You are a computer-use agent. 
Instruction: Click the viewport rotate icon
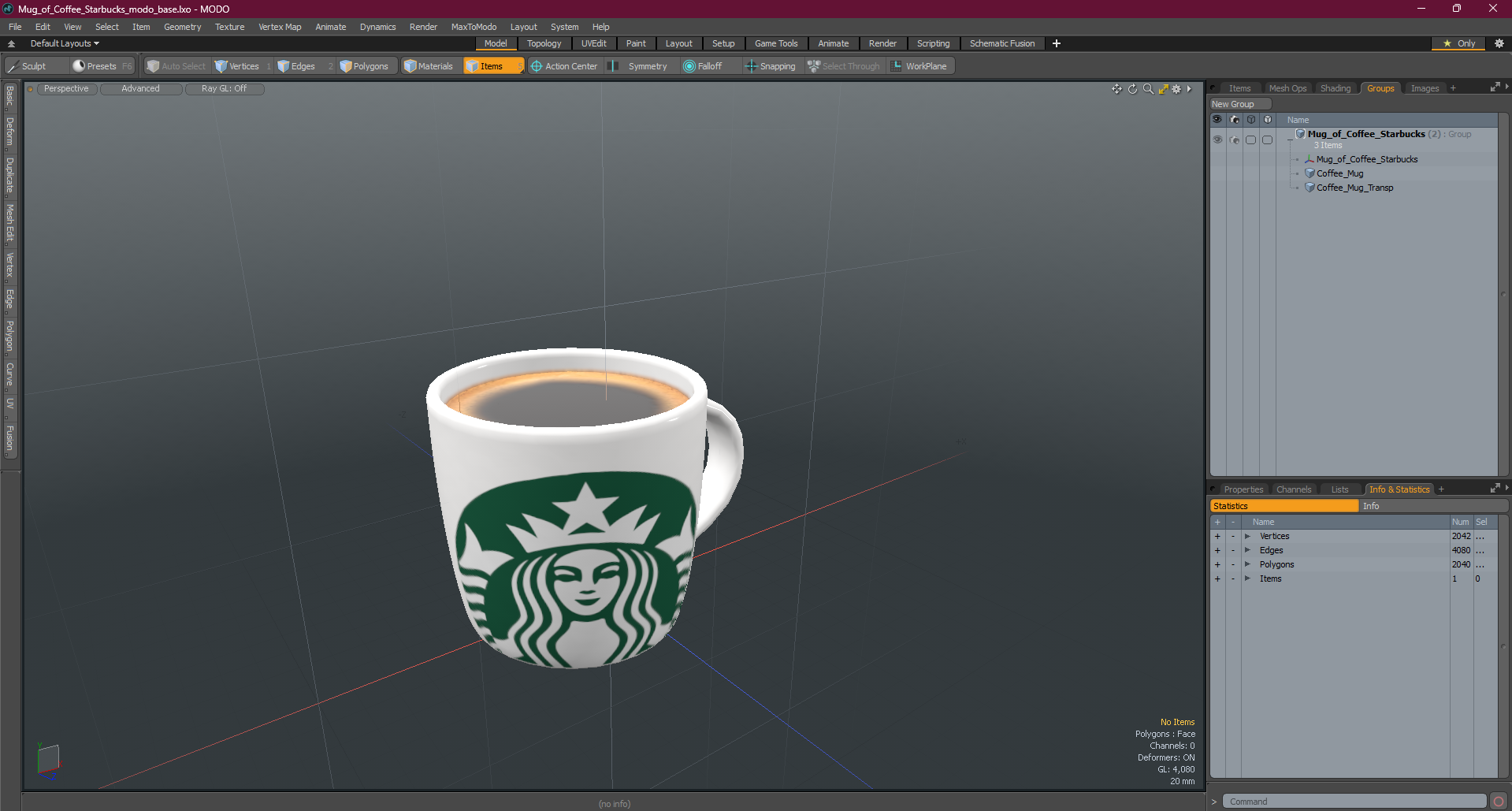pyautogui.click(x=1132, y=89)
